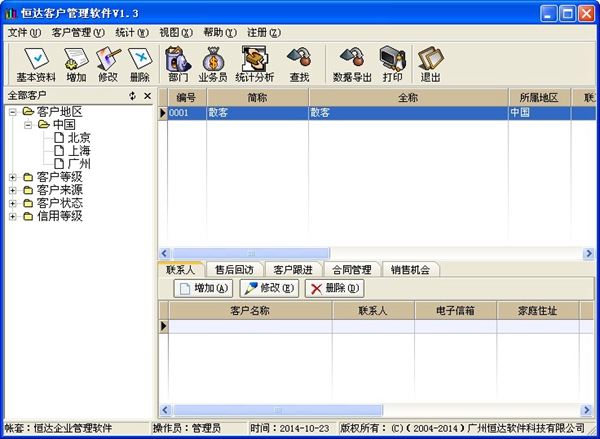Select the 北京 document icon

pyautogui.click(x=59, y=137)
